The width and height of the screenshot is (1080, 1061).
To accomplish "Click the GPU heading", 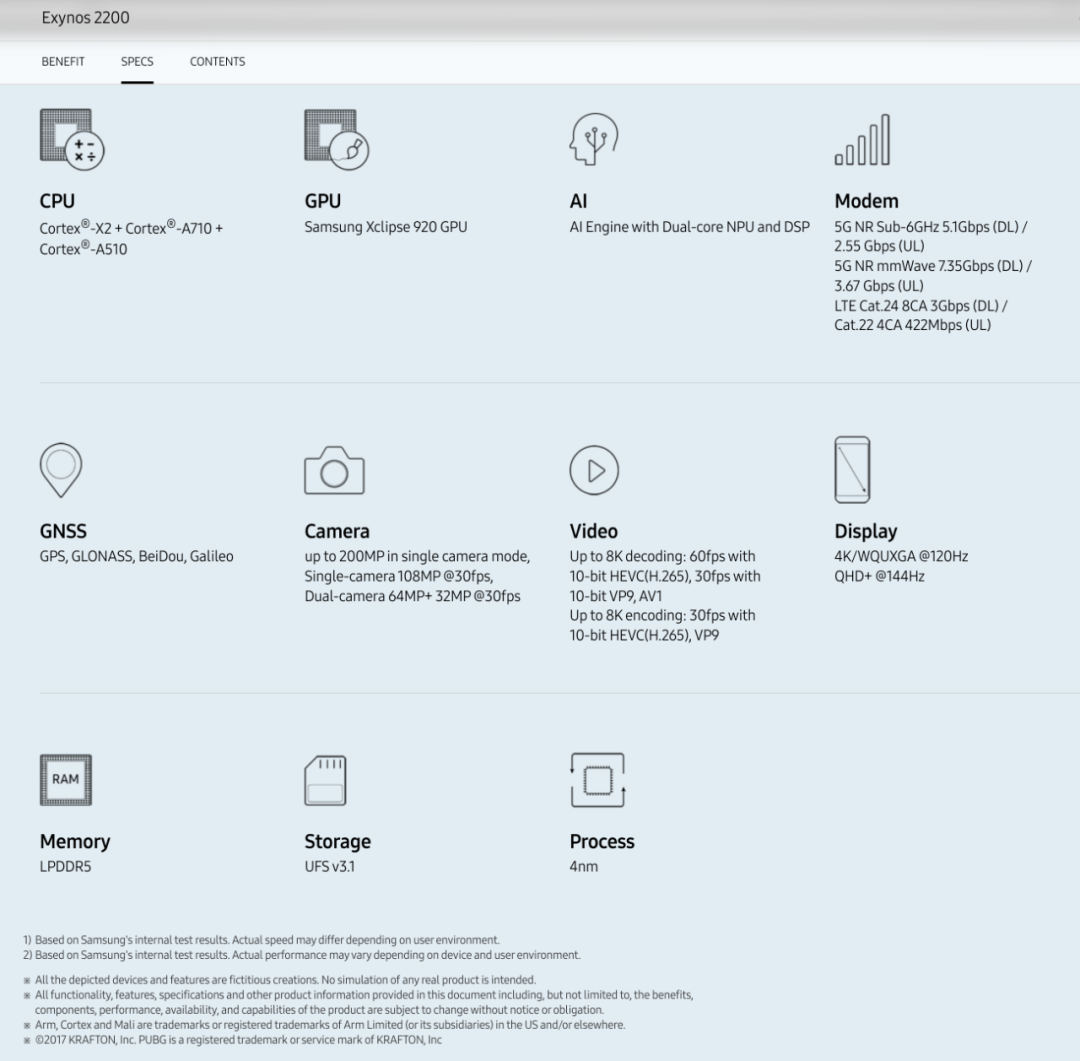I will coord(322,201).
